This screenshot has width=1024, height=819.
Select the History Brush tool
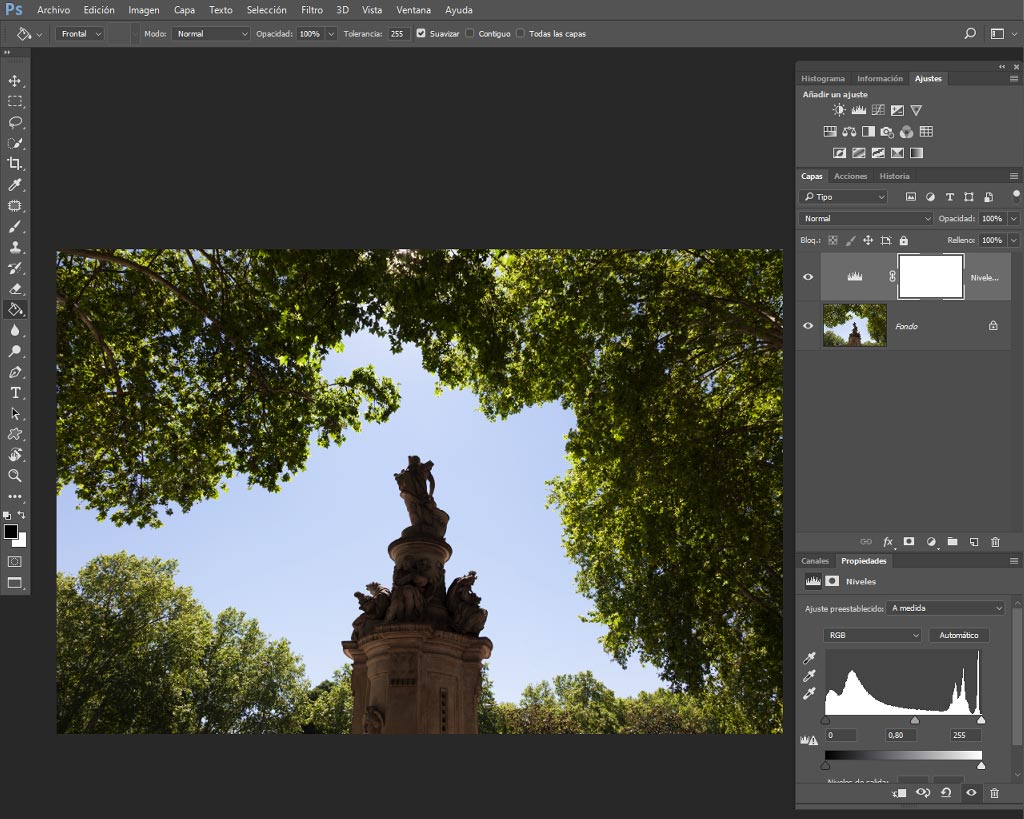pyautogui.click(x=14, y=268)
